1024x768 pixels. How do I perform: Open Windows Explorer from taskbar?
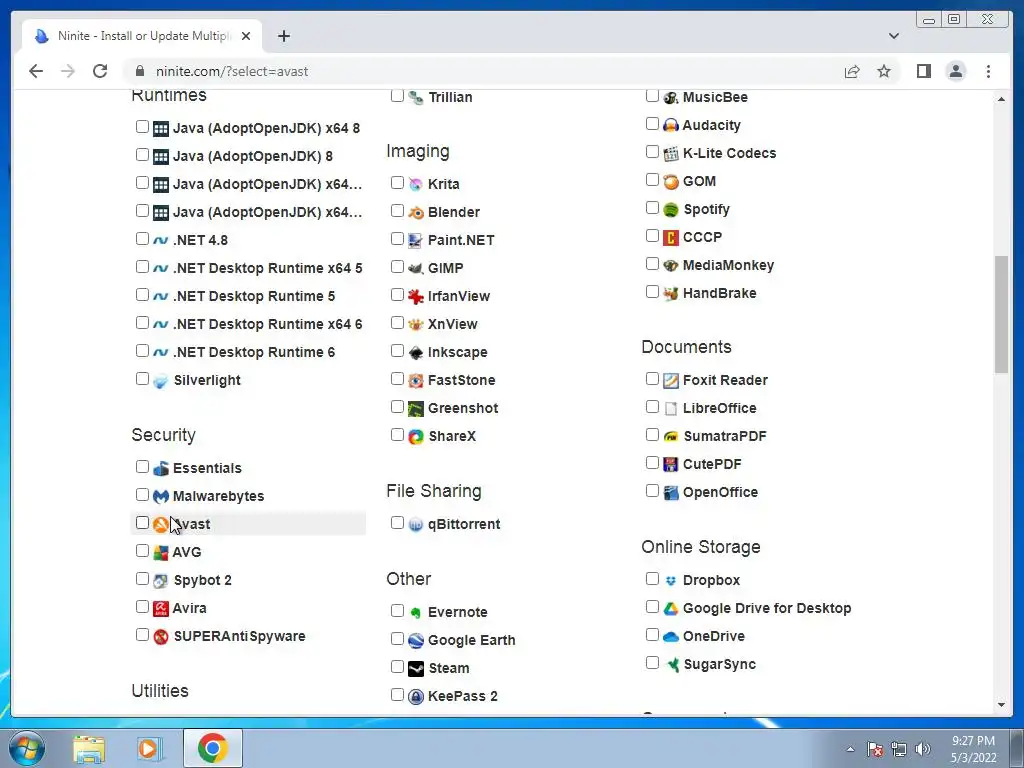point(89,749)
